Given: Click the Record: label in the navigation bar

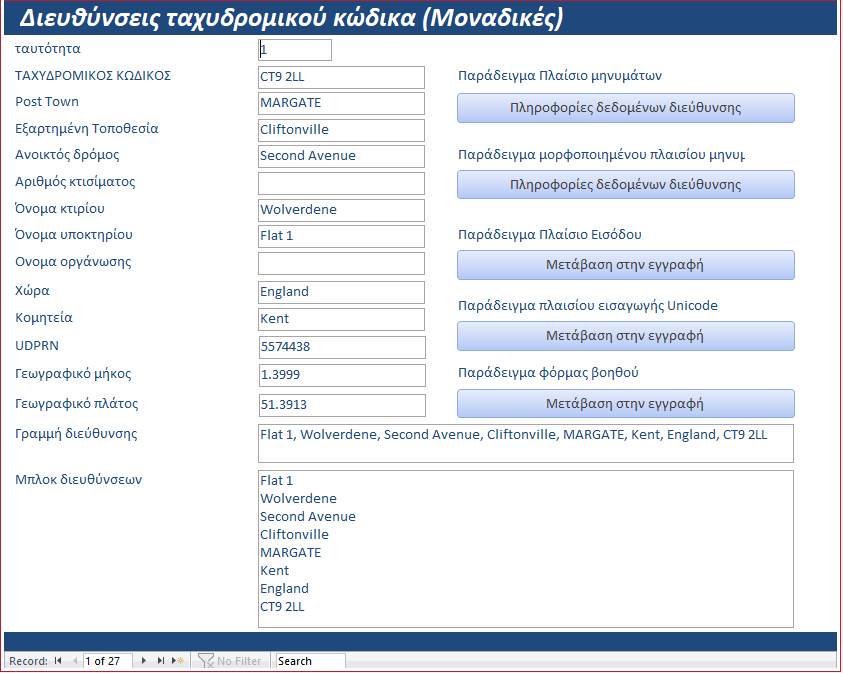Looking at the screenshot, I should pyautogui.click(x=28, y=661).
